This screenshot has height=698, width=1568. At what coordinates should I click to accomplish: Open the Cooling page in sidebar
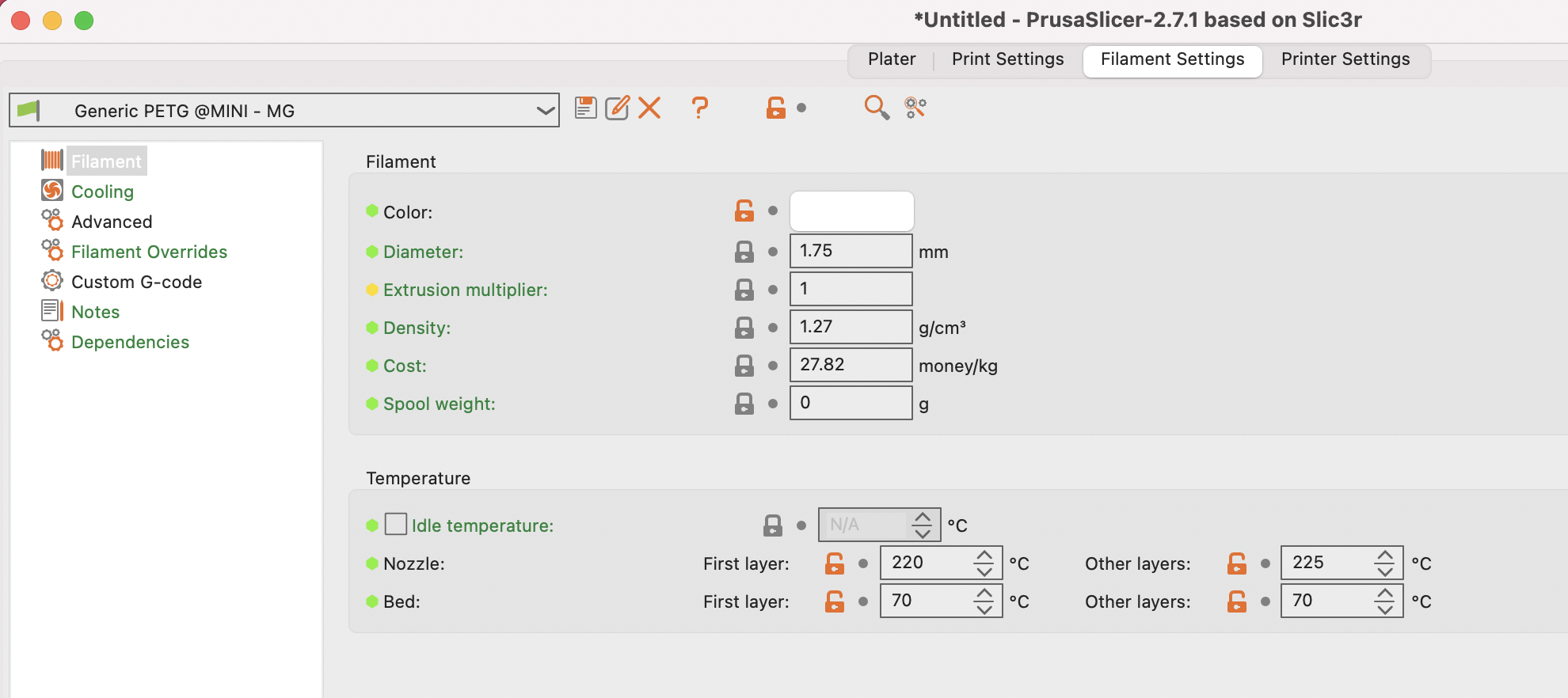pyautogui.click(x=102, y=192)
